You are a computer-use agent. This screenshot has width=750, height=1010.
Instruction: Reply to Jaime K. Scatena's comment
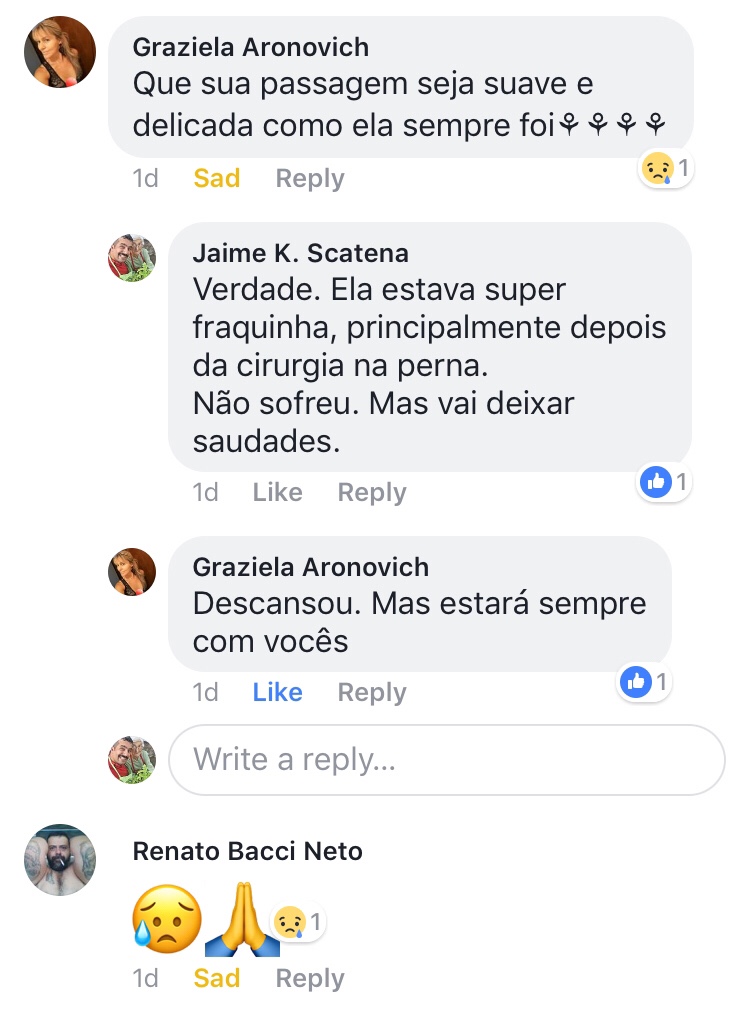click(372, 493)
